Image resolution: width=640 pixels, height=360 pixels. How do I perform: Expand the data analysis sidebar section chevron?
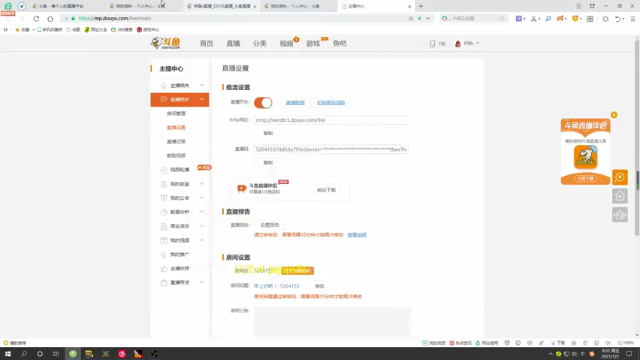202,212
